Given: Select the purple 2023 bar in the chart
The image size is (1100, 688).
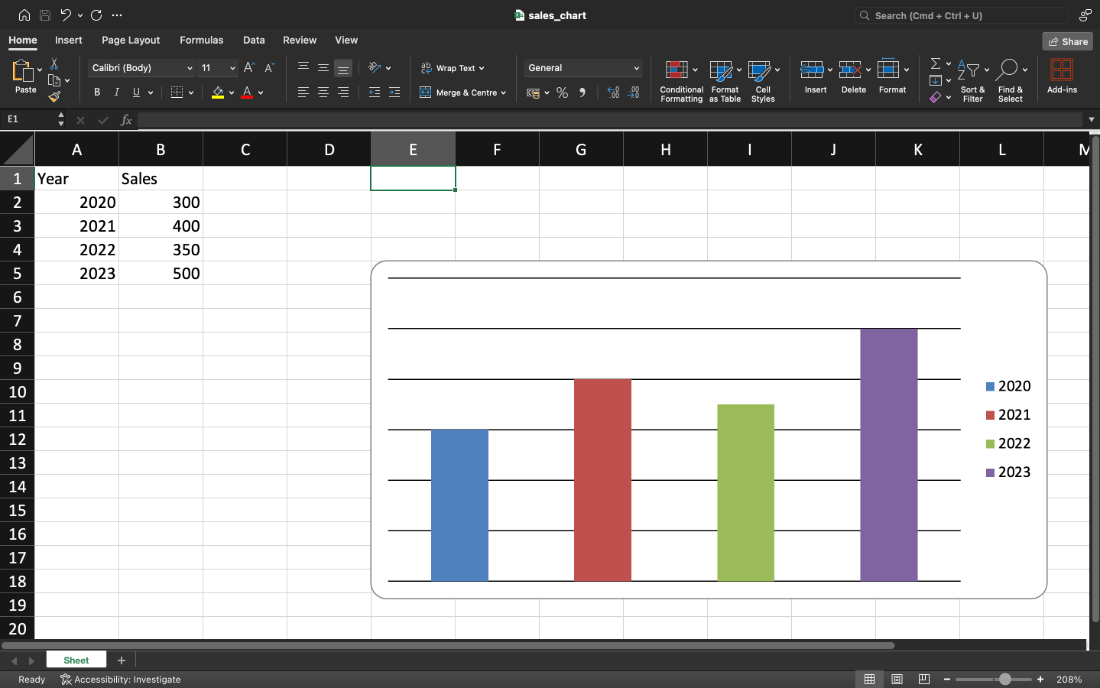Looking at the screenshot, I should click(888, 454).
